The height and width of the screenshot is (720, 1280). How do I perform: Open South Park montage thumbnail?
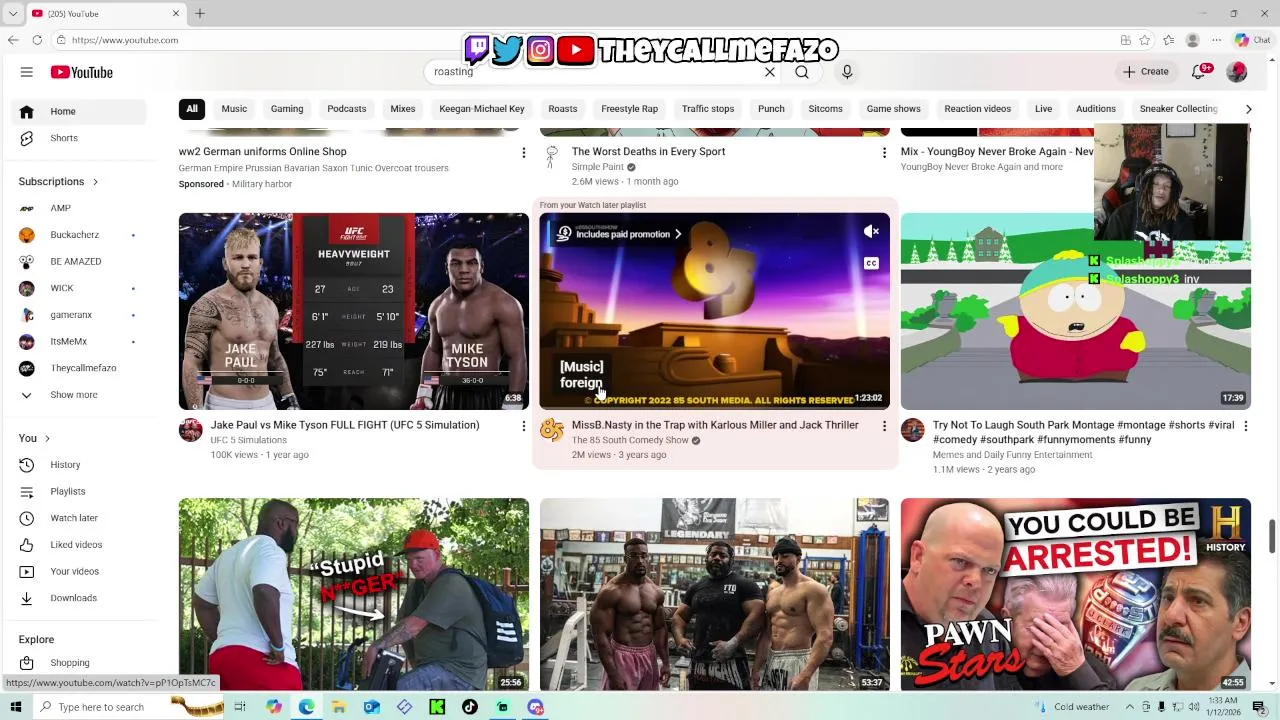(x=1076, y=311)
